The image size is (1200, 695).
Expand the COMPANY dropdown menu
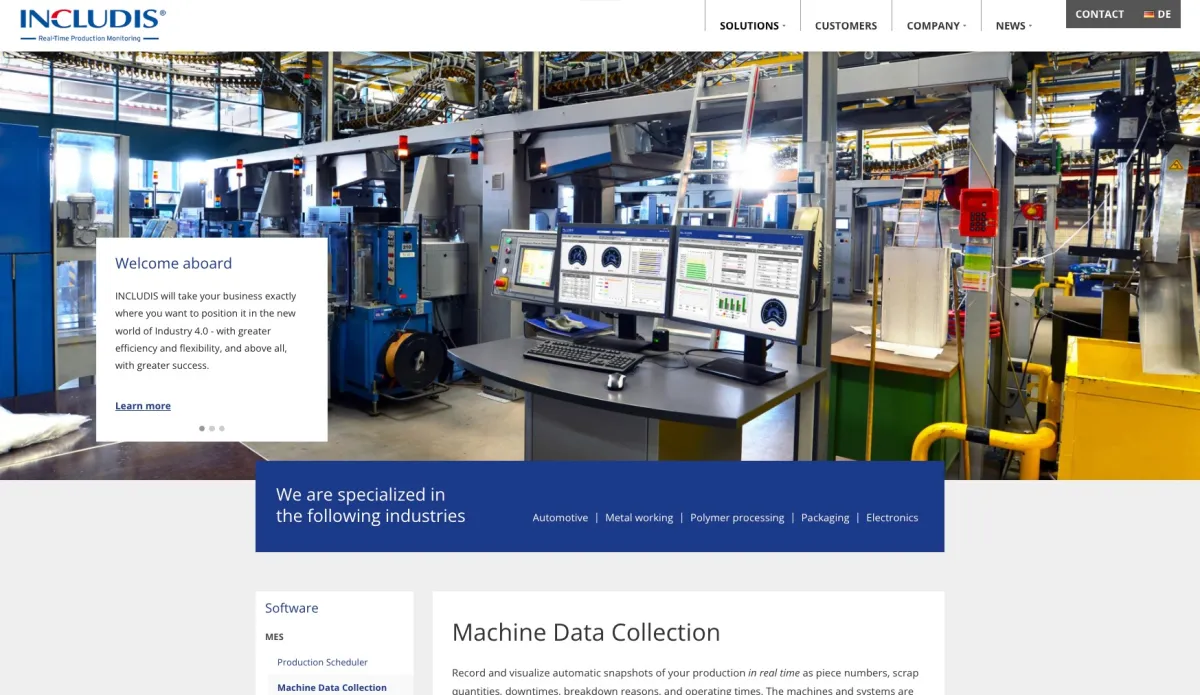click(936, 26)
